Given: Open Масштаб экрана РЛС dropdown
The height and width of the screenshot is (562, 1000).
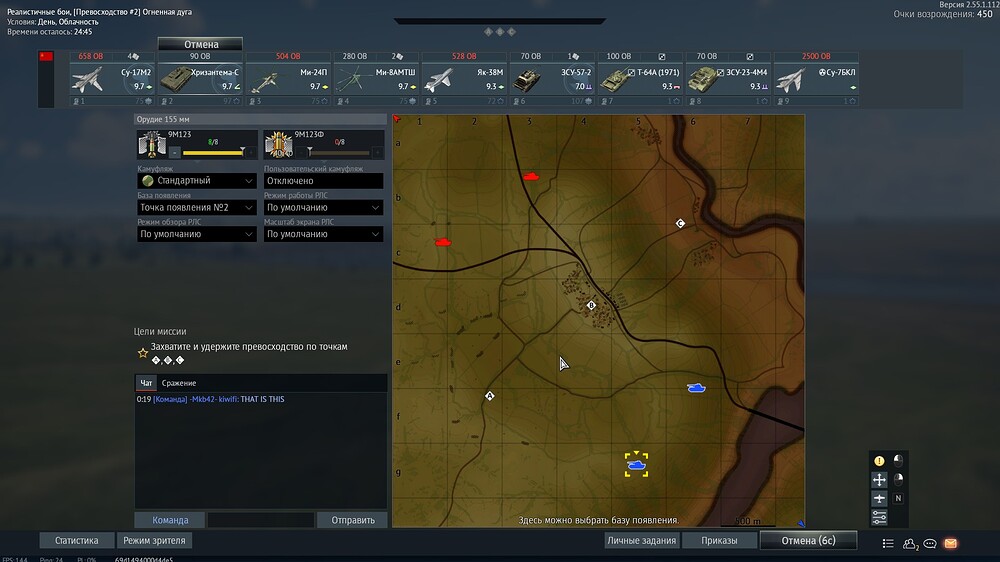Looking at the screenshot, I should tap(323, 234).
